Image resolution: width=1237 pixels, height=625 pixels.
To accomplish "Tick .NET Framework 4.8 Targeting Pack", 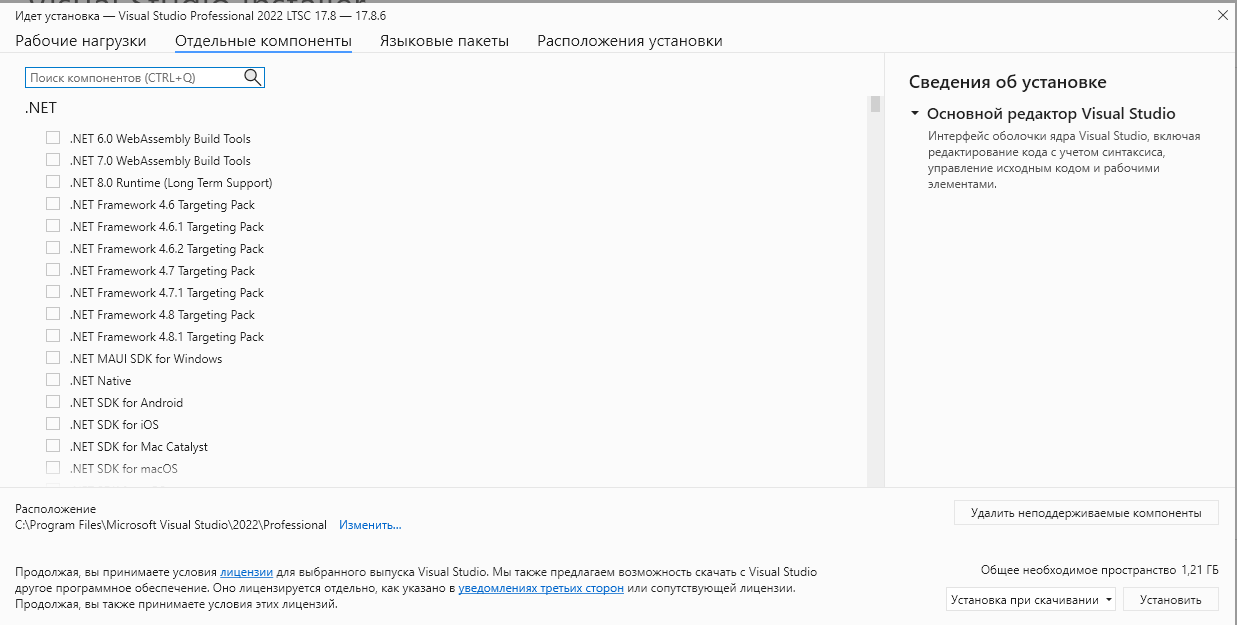I will [x=53, y=314].
